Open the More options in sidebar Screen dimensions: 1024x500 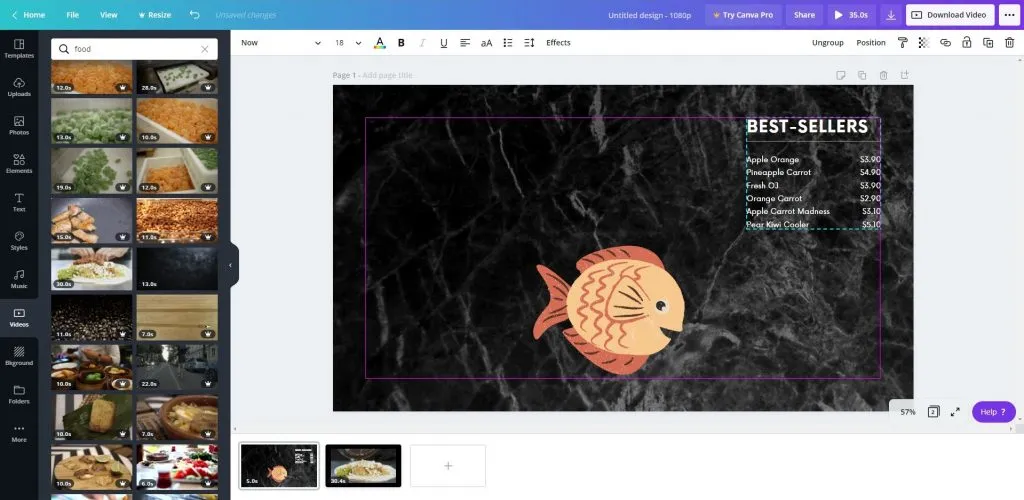tap(19, 433)
